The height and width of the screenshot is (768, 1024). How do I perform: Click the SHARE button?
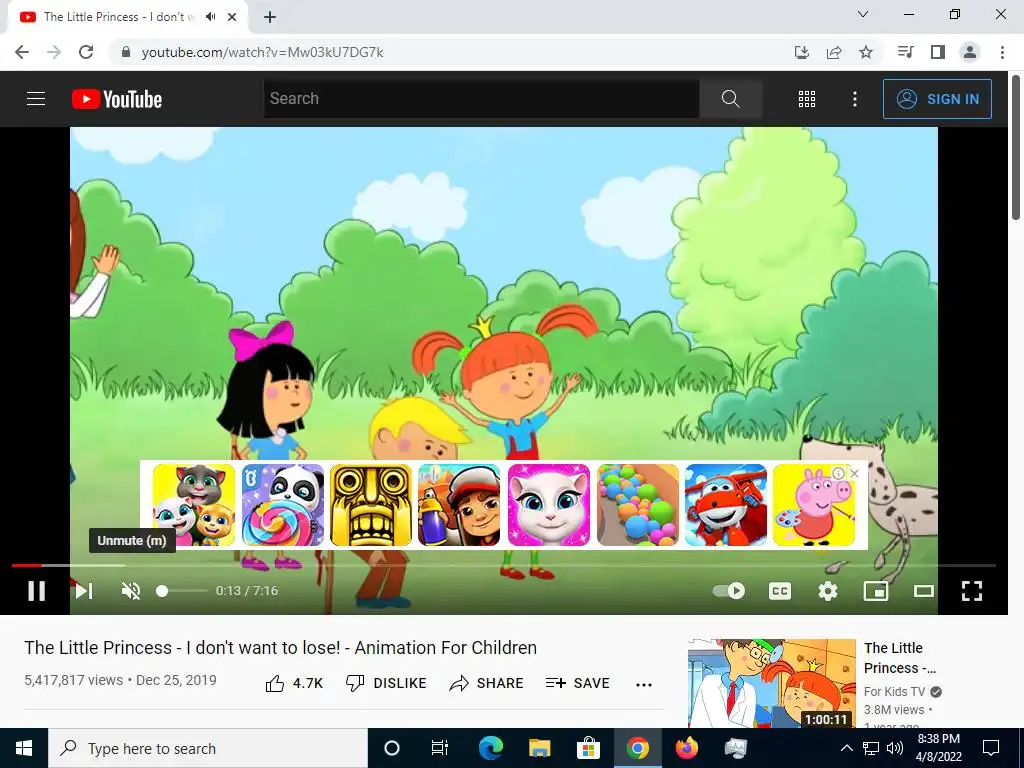pos(487,683)
